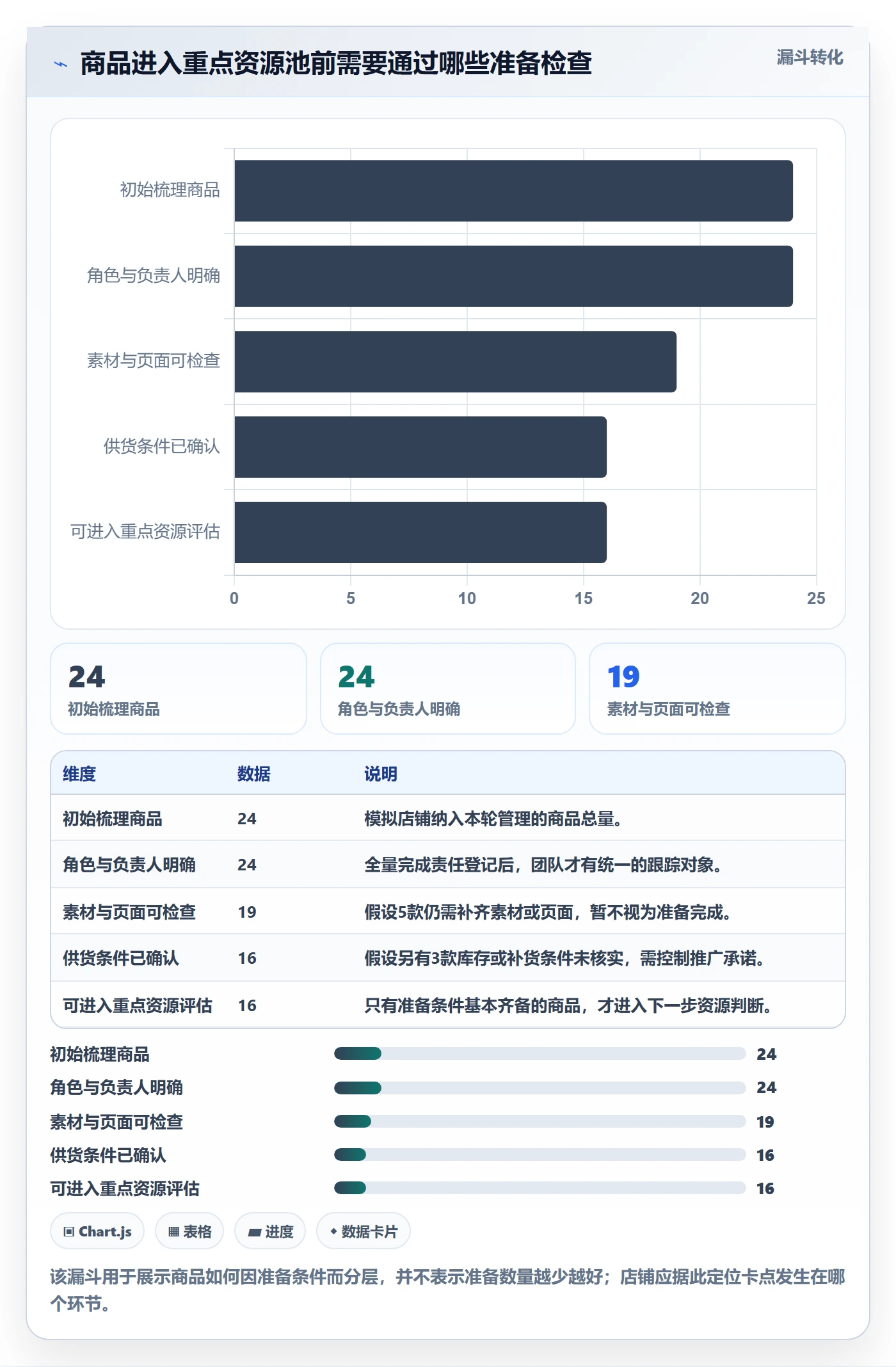This screenshot has height=1367, width=896.
Task: Click the lightning icon beside the title
Action: [x=61, y=64]
